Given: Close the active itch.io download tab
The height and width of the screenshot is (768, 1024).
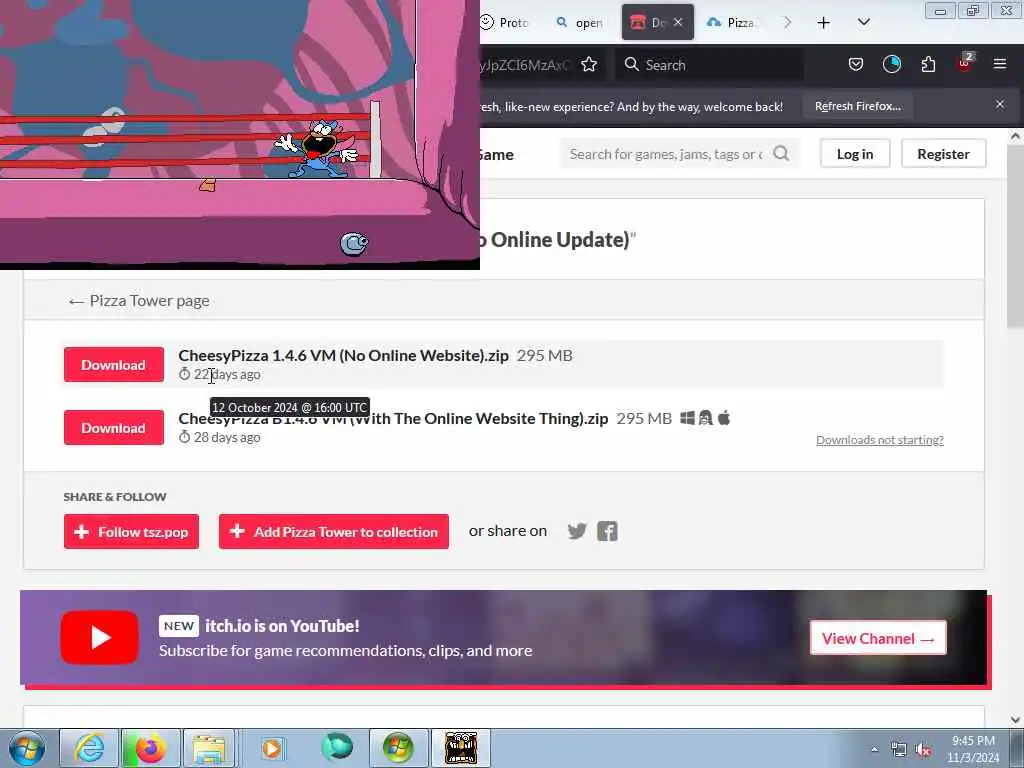Looking at the screenshot, I should 678,22.
